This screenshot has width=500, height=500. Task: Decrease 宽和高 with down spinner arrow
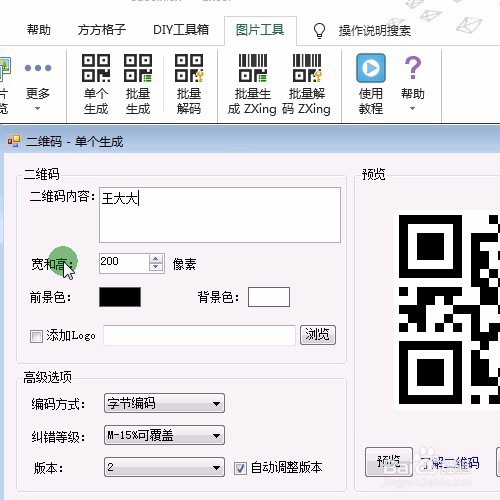click(x=156, y=267)
